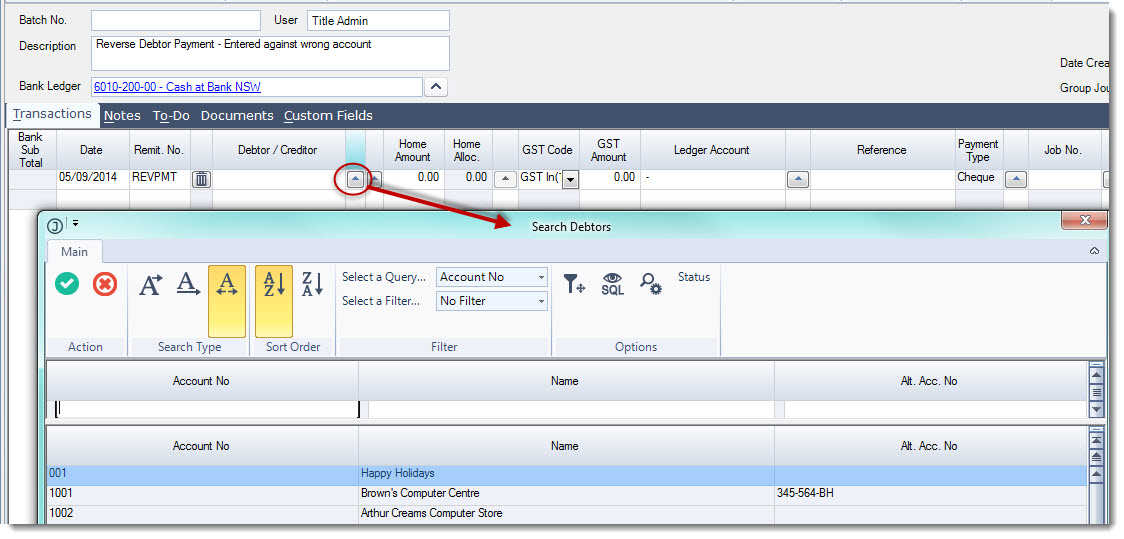Delete transaction row with the trash icon
The width and height of the screenshot is (1124, 539).
[x=202, y=179]
